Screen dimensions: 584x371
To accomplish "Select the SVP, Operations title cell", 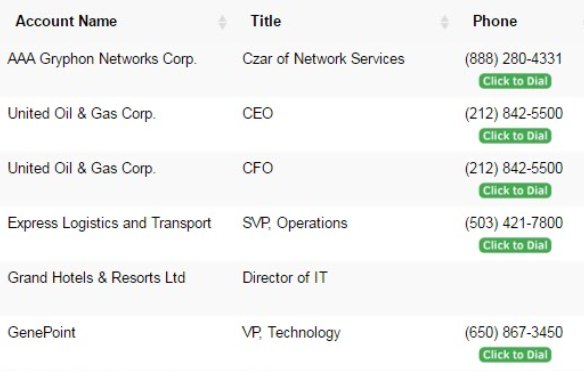I will pos(295,223).
